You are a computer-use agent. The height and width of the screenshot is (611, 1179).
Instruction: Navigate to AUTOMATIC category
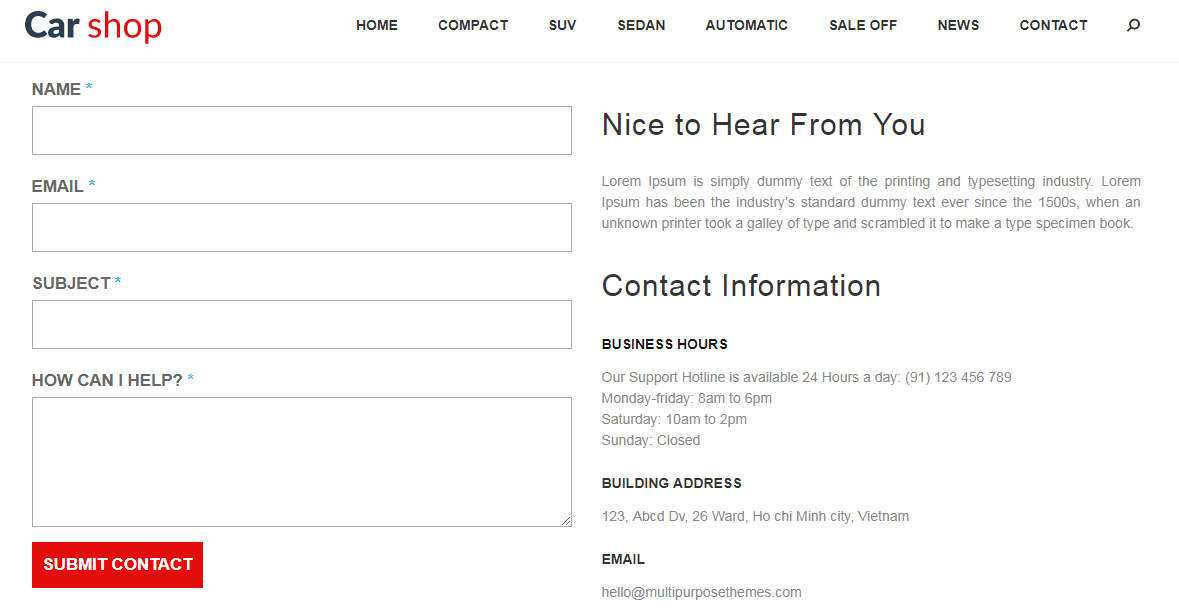coord(747,25)
